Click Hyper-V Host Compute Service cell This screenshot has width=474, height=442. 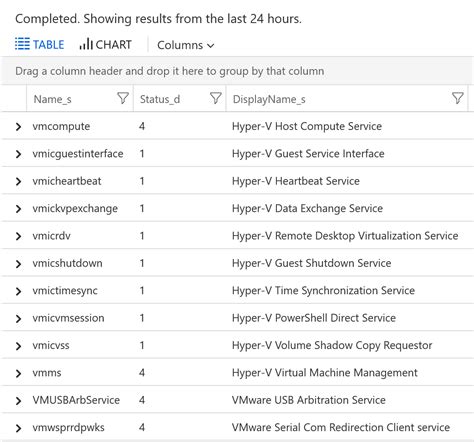tap(307, 126)
